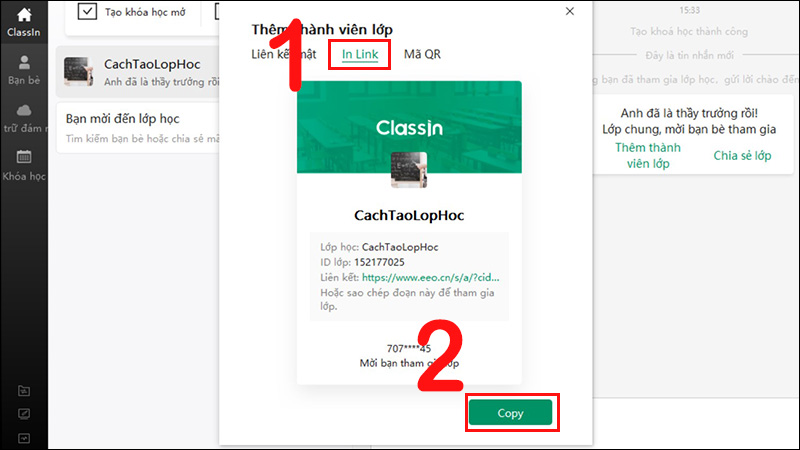Screen dimensions: 800x450
Task: Switch to the Mã QR tab
Action: tap(422, 54)
